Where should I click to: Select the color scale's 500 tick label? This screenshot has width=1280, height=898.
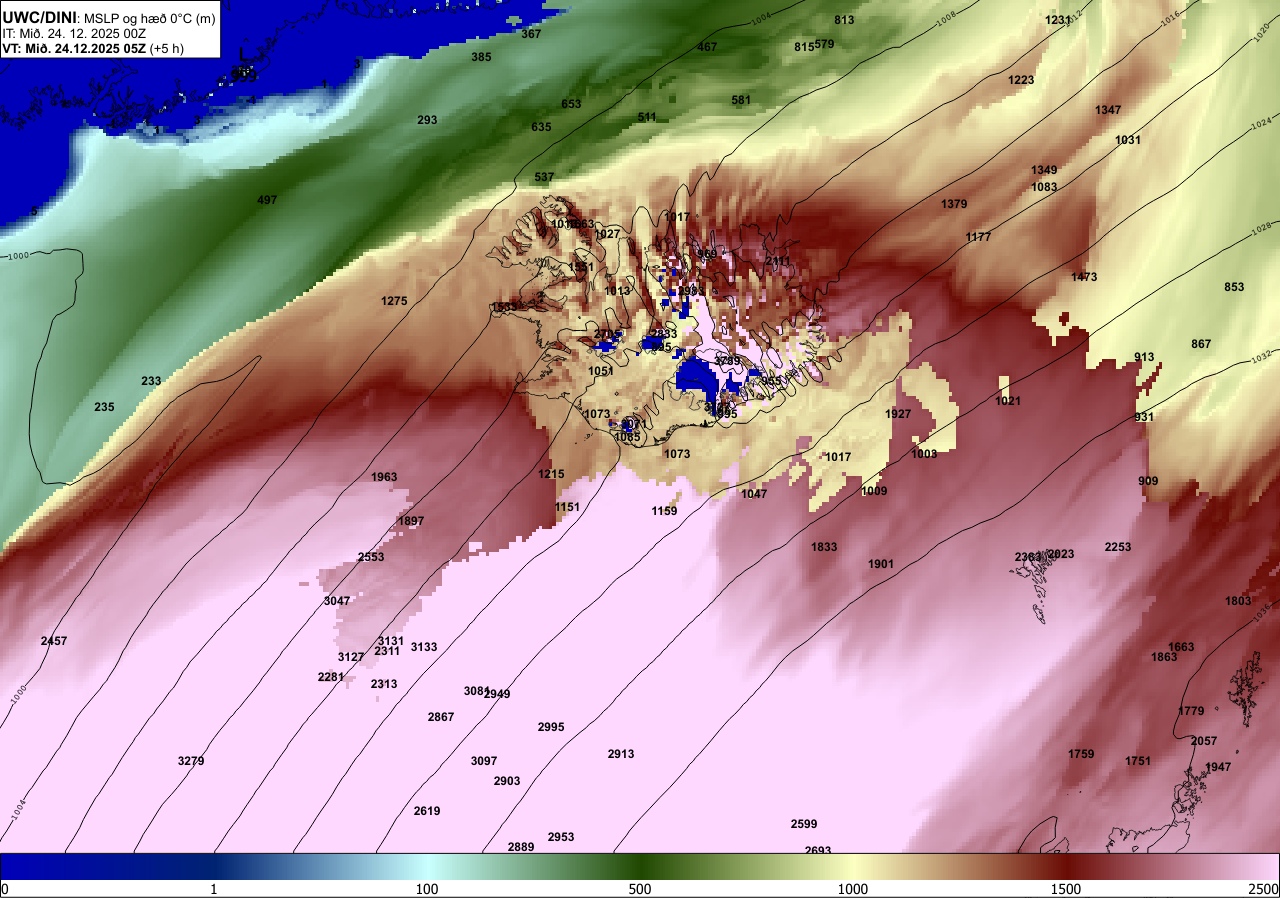[640, 889]
